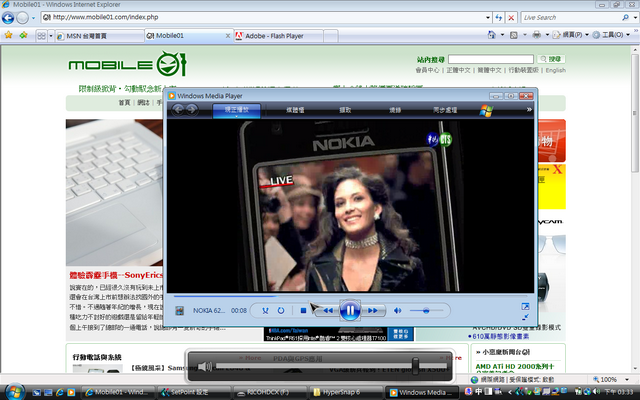Click the Windows logo in Media Player toolbar

(x=486, y=110)
